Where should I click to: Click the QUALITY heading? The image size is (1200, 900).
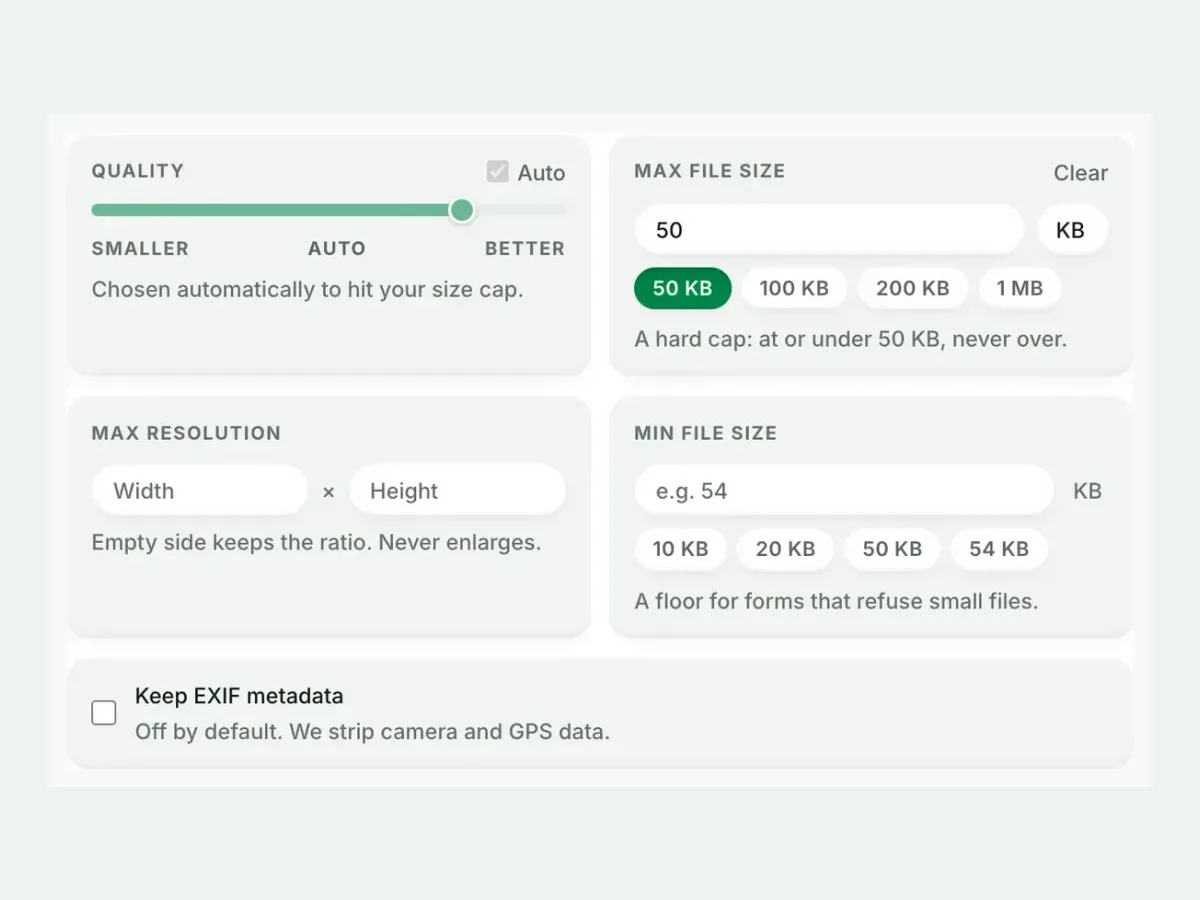click(138, 171)
